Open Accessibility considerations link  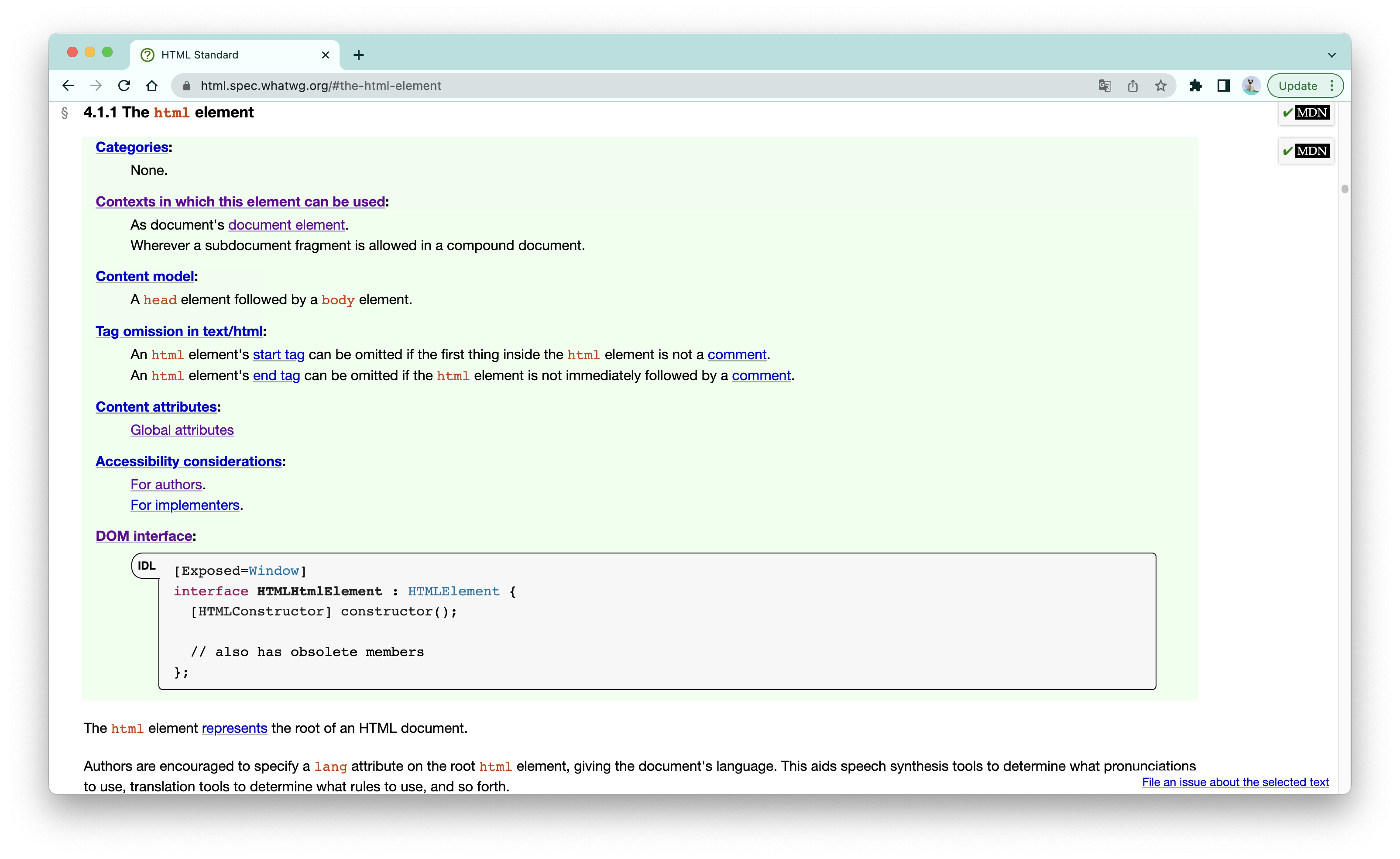point(189,462)
